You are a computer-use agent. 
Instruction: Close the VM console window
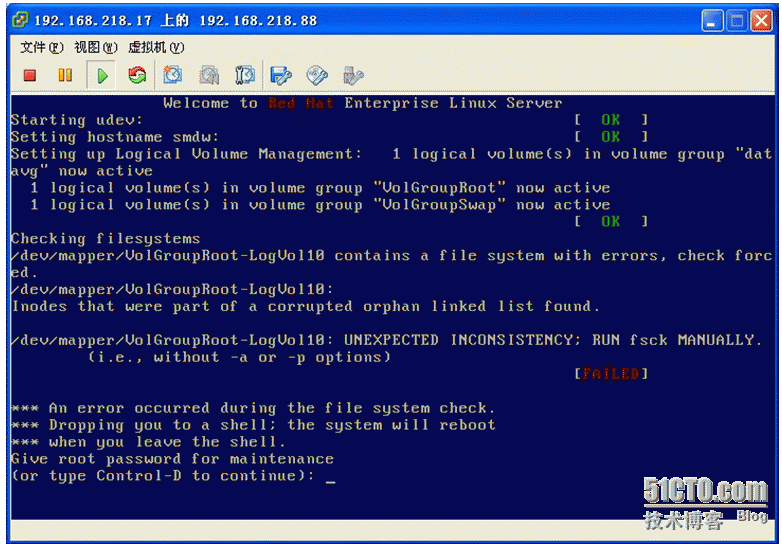(762, 21)
